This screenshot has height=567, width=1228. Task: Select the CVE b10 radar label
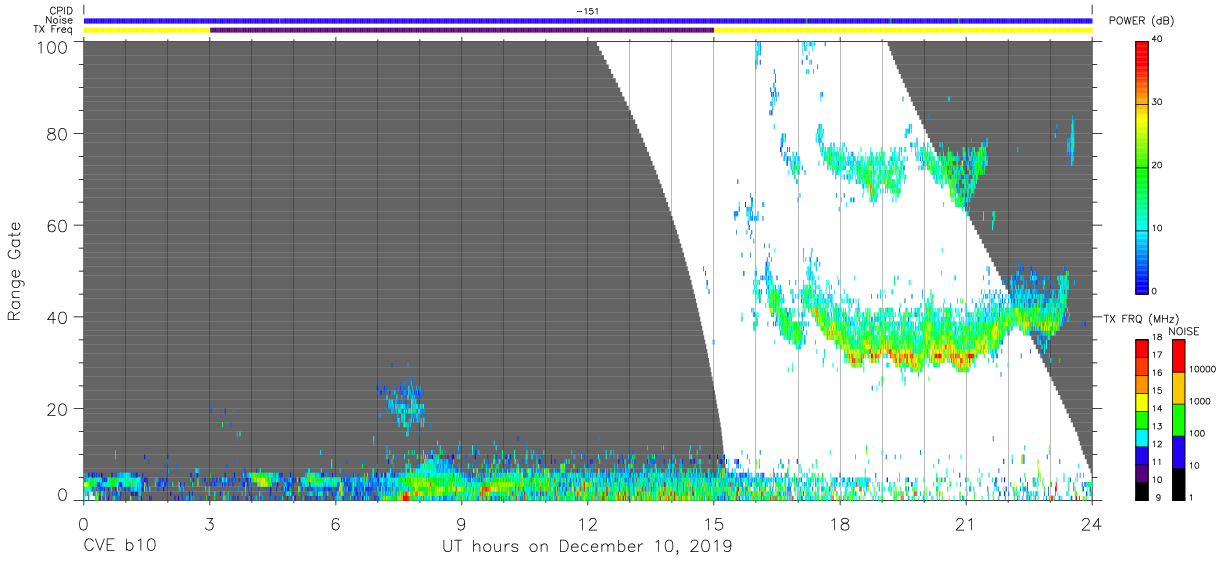(x=119, y=546)
